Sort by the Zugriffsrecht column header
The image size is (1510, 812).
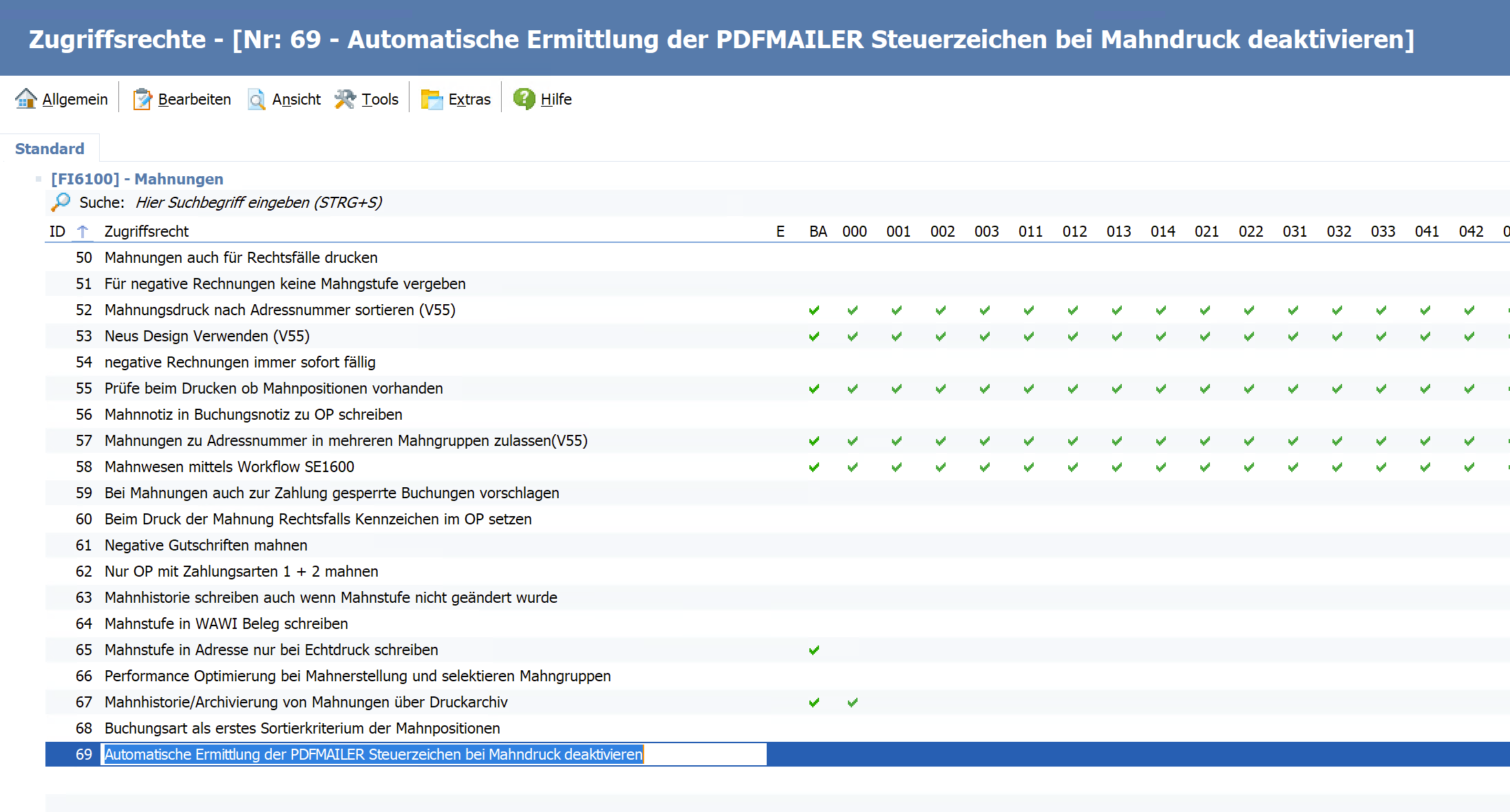coord(147,232)
